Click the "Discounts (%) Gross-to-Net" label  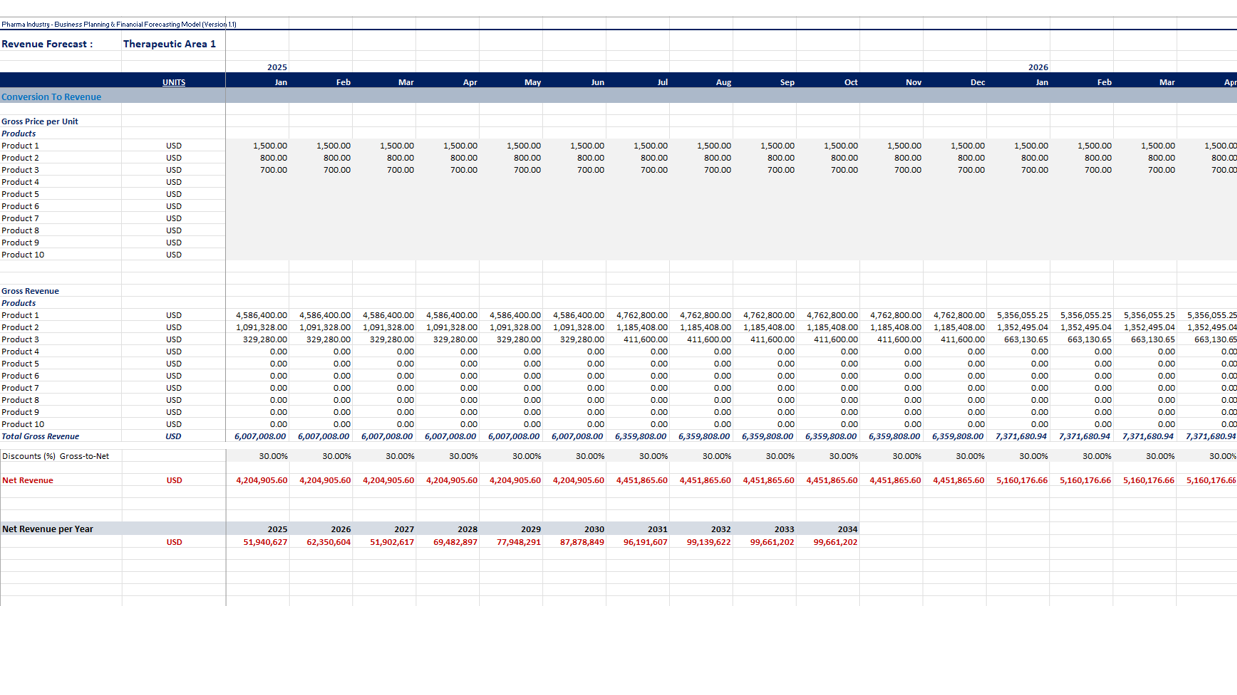pyautogui.click(x=56, y=456)
